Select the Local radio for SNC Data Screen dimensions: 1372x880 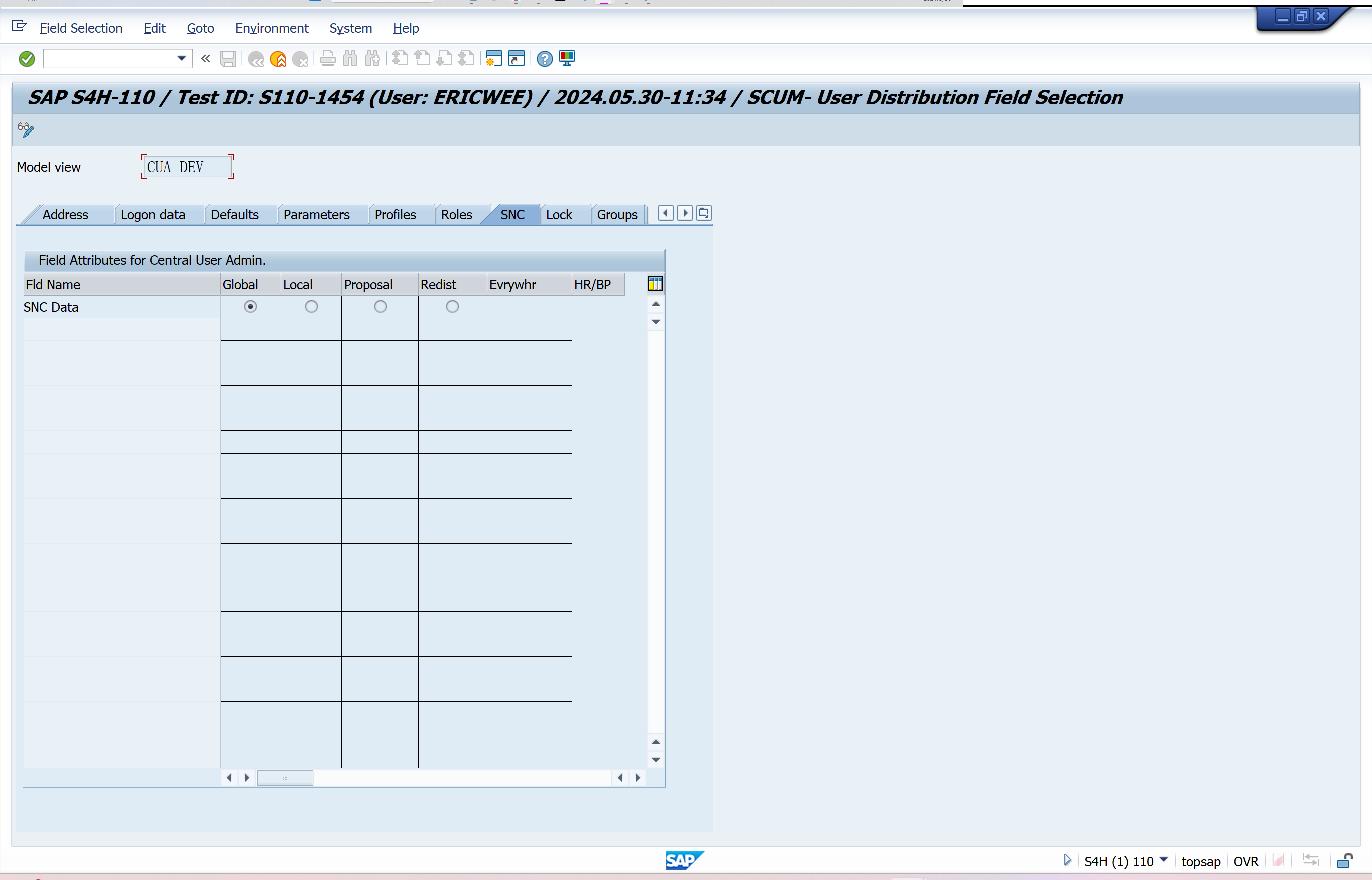point(311,307)
